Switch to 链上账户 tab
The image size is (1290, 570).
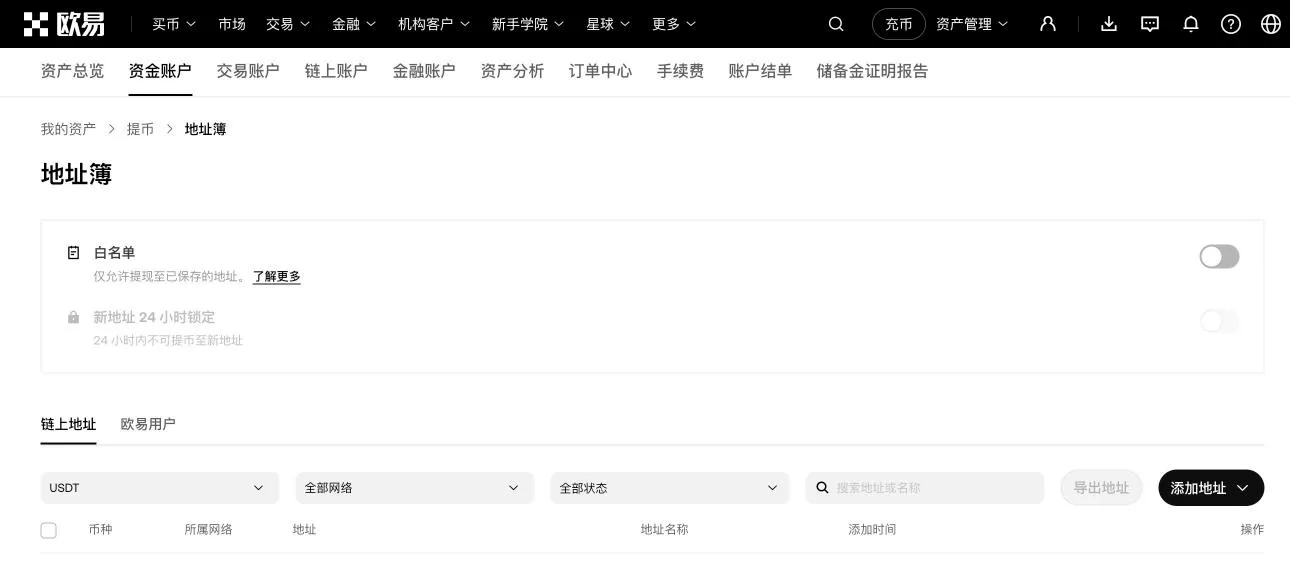336,71
